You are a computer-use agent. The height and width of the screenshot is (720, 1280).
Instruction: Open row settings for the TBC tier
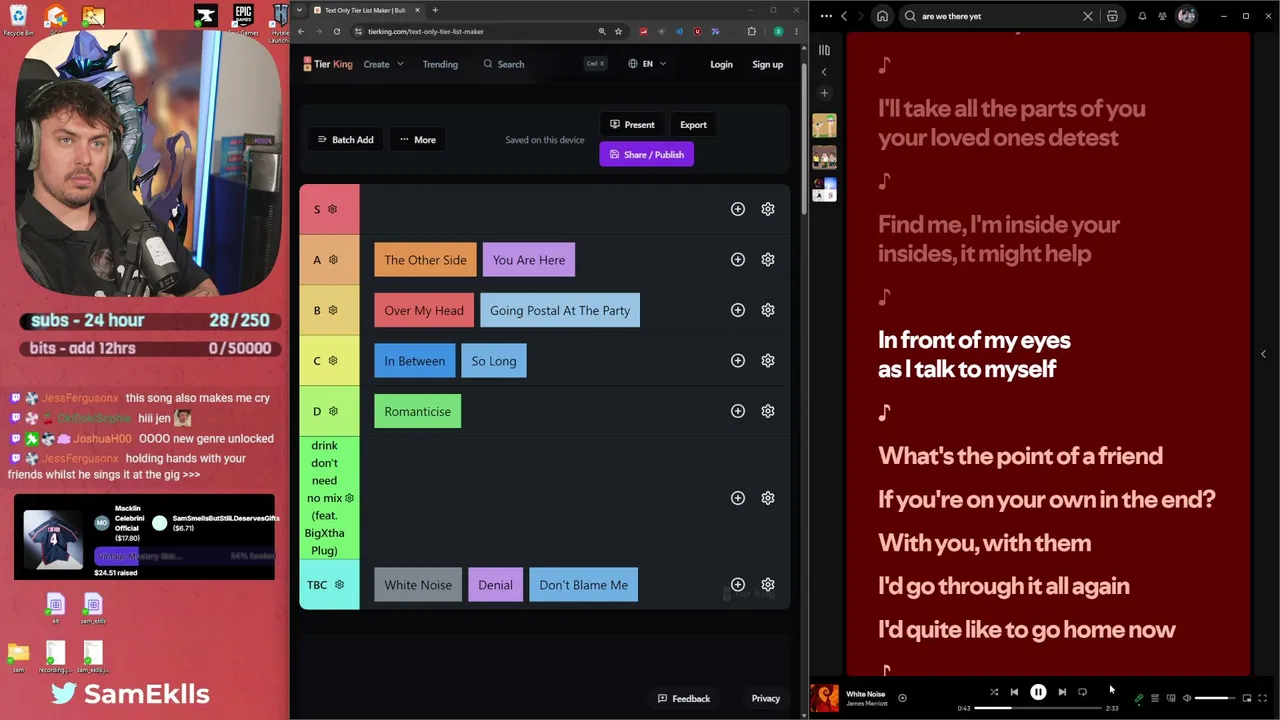click(768, 585)
